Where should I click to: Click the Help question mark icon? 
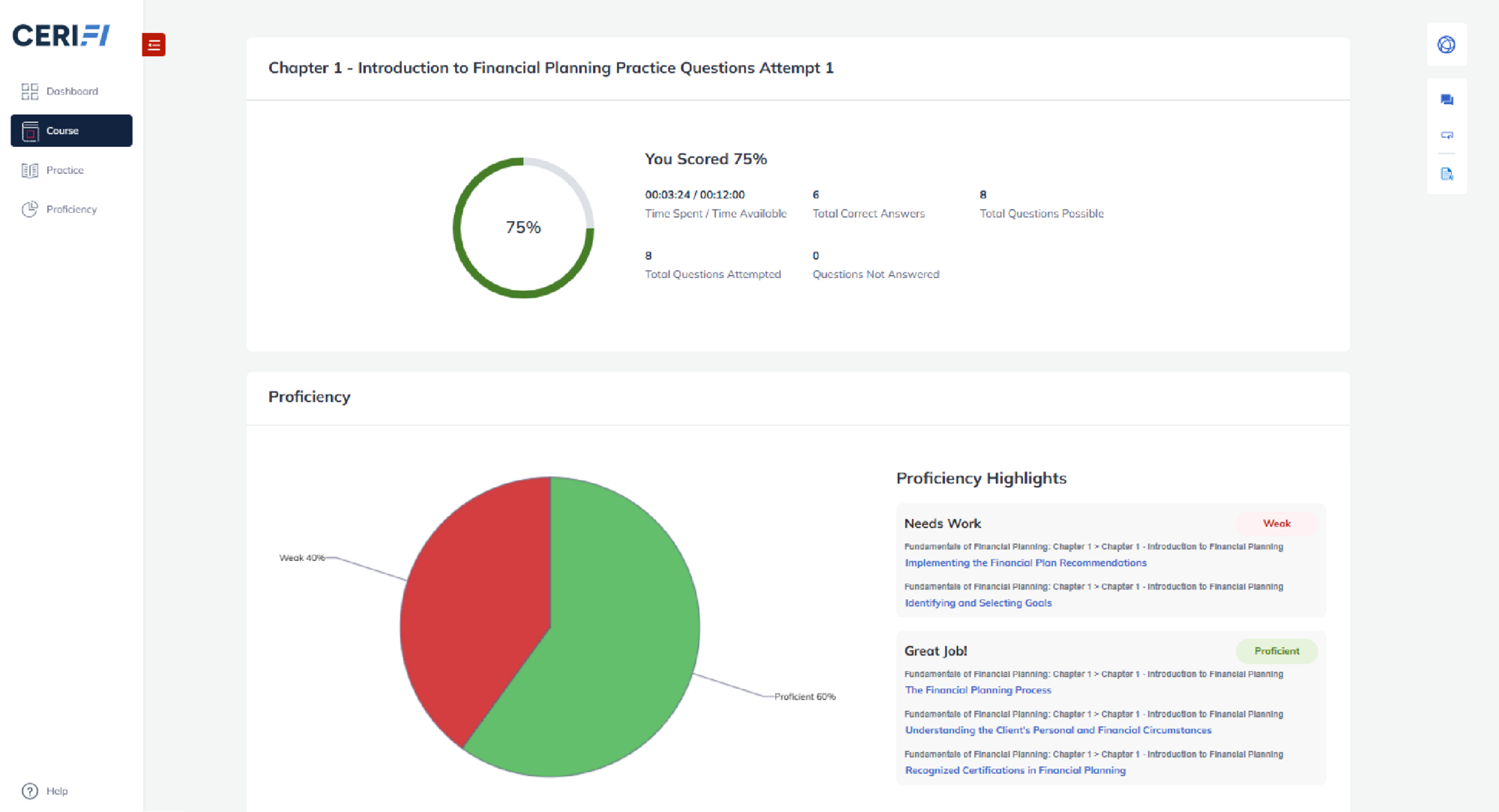pos(30,791)
